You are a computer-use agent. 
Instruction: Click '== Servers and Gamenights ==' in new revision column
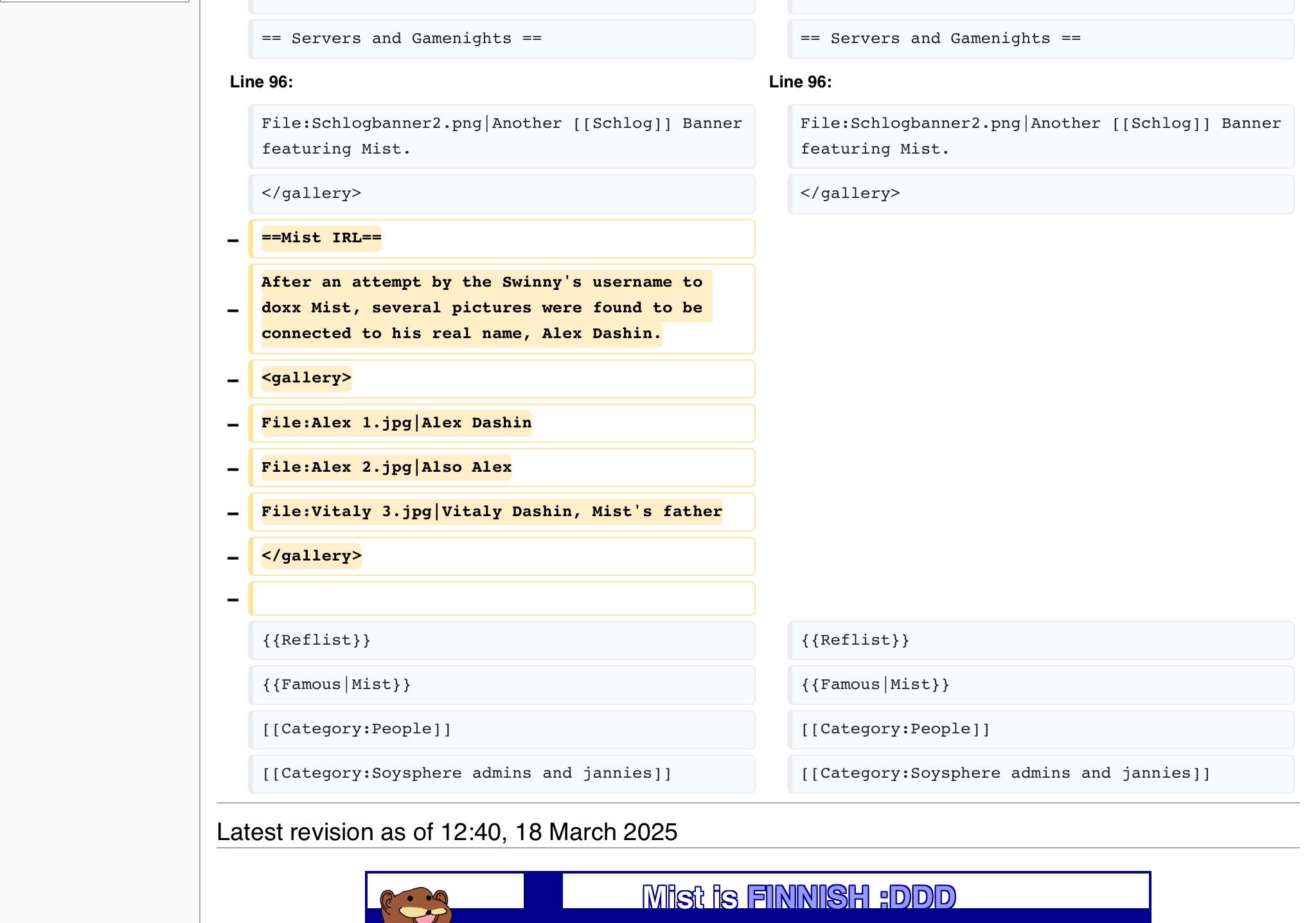click(x=1040, y=39)
